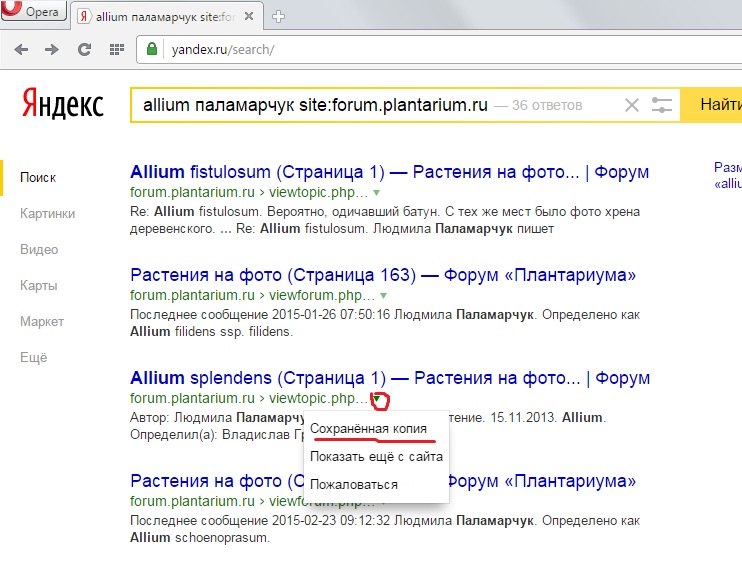This screenshot has width=742, height=570.
Task: Expand arrow next to Allium fistulosum result URL
Action: click(377, 191)
